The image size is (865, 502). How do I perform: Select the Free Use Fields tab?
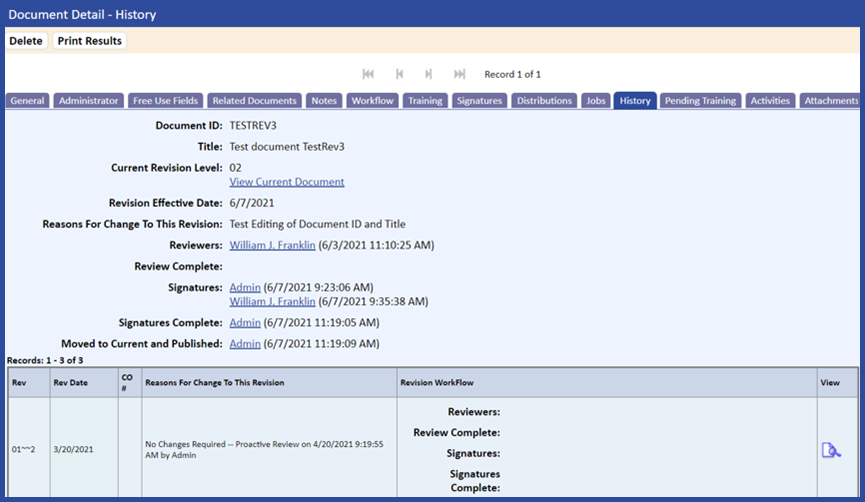(166, 101)
